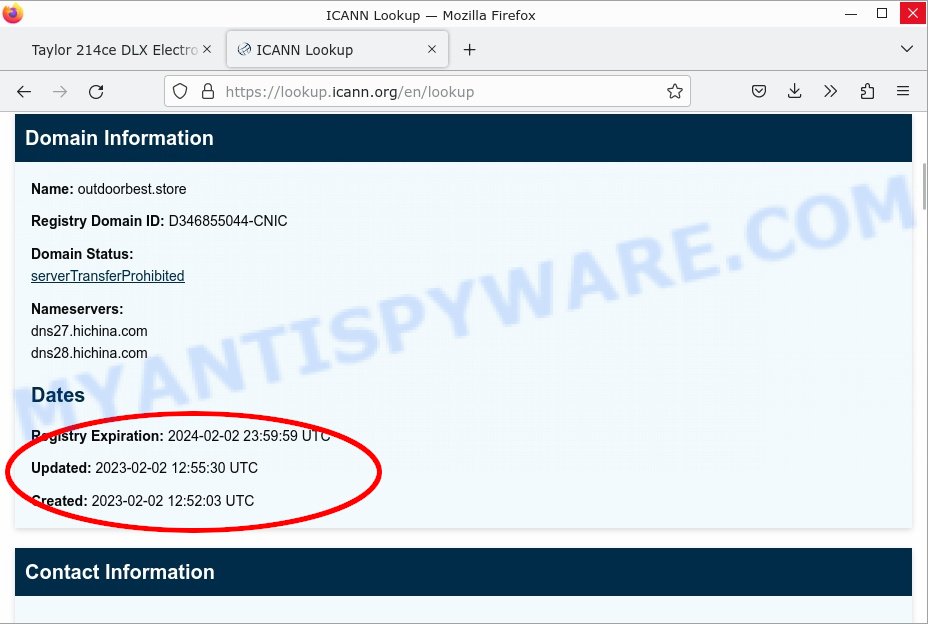Show more tools overflow chevrons
The width and height of the screenshot is (928, 624).
(830, 91)
